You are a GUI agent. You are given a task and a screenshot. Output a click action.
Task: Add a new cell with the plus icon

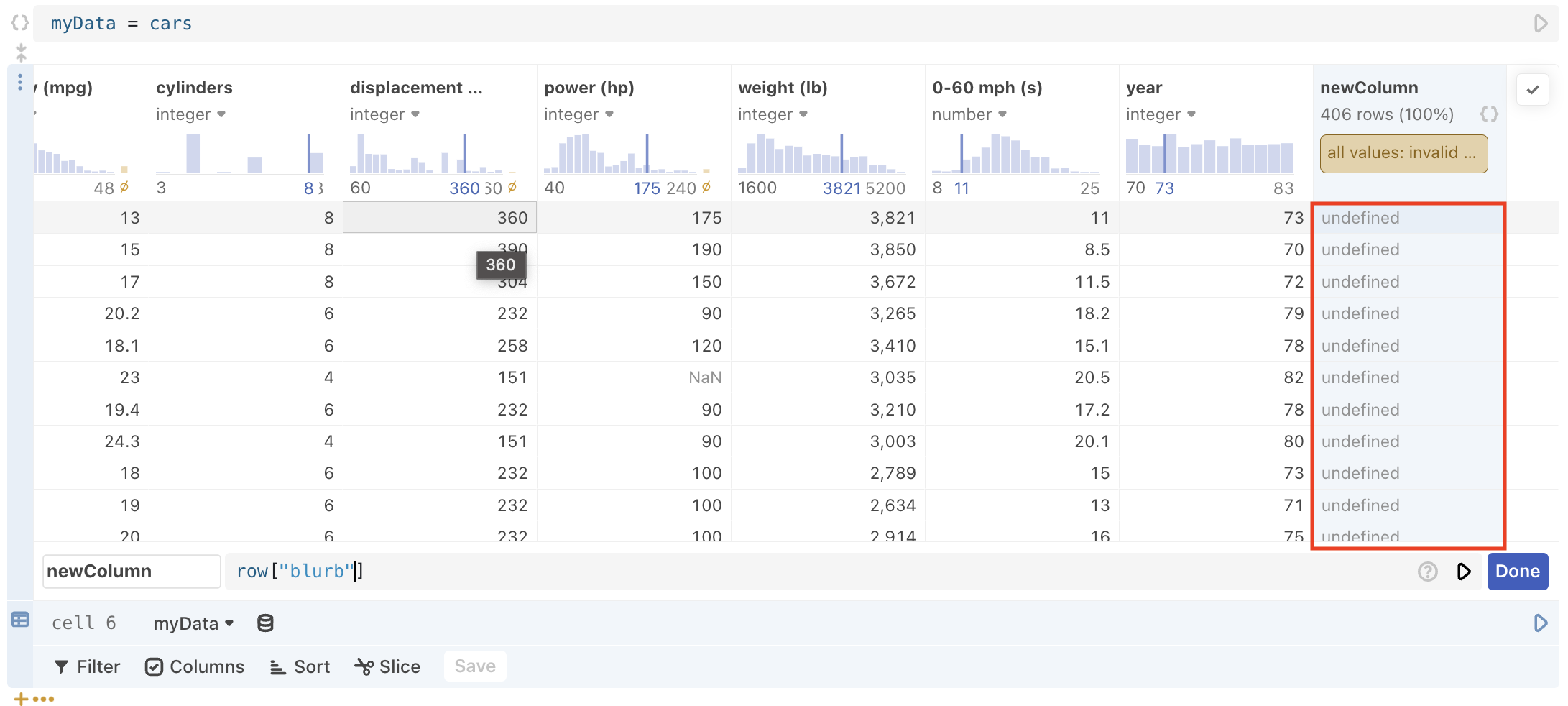pyautogui.click(x=19, y=698)
